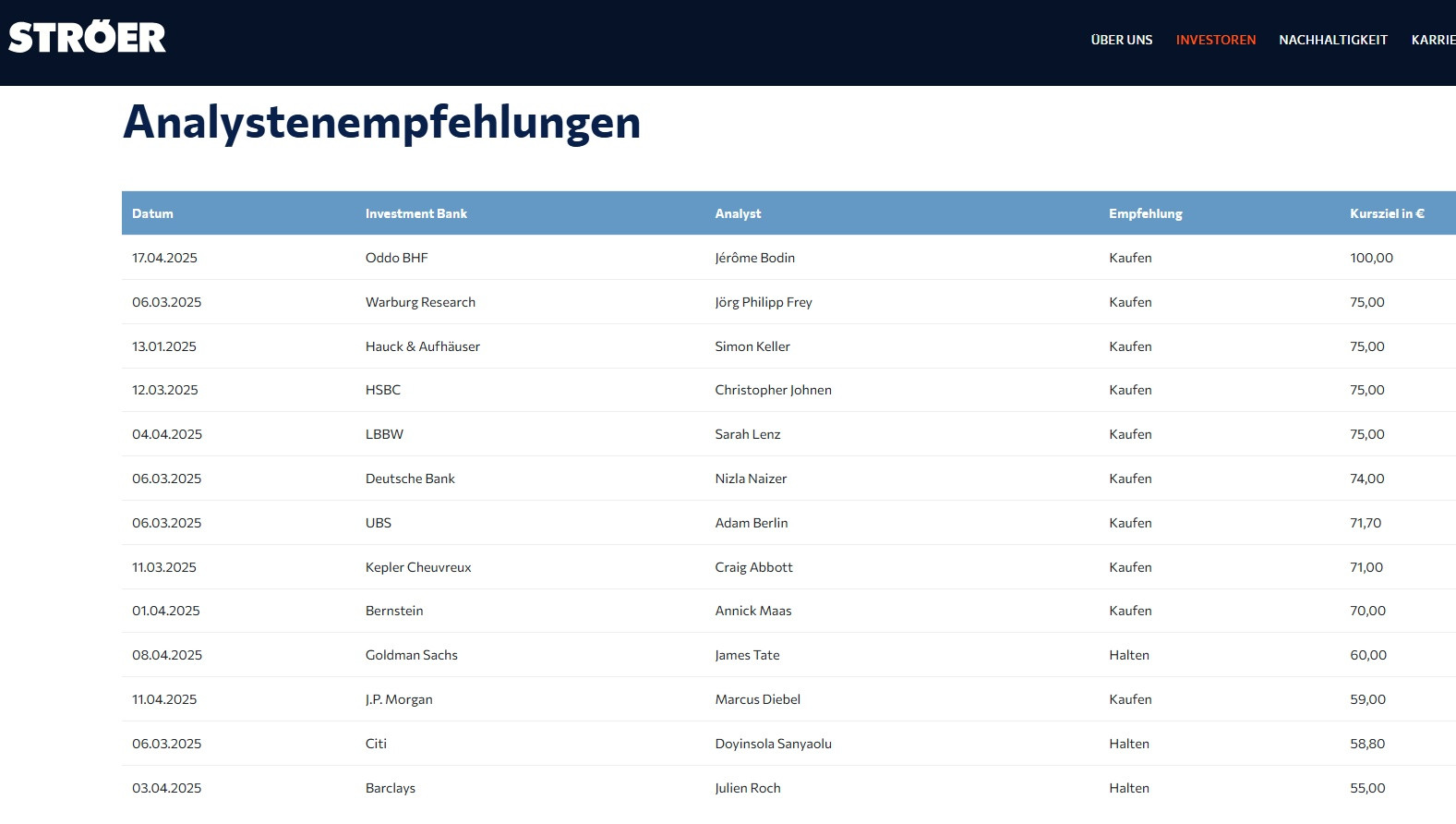Click the Warburg Research cell

click(420, 302)
